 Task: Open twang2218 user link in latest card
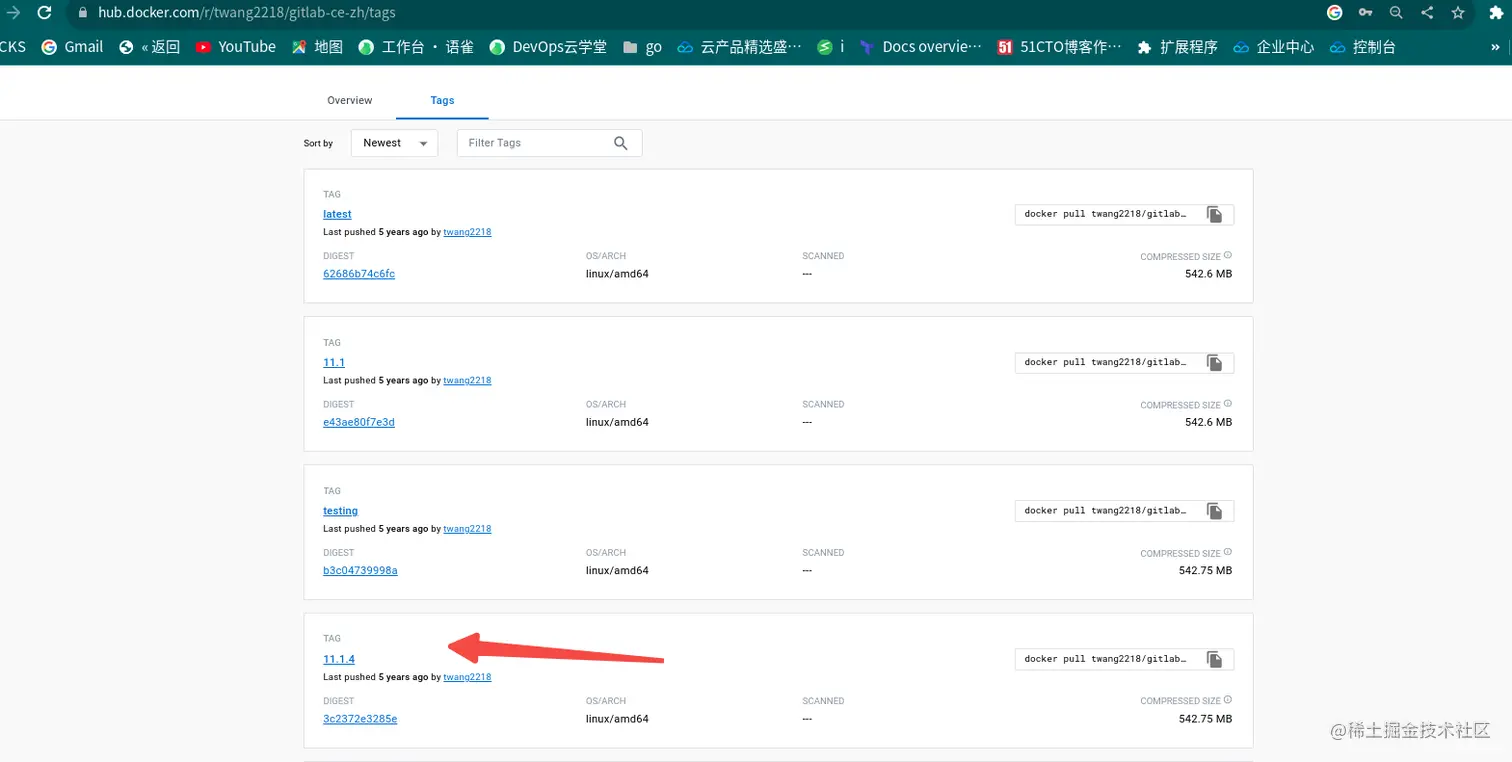coord(467,232)
